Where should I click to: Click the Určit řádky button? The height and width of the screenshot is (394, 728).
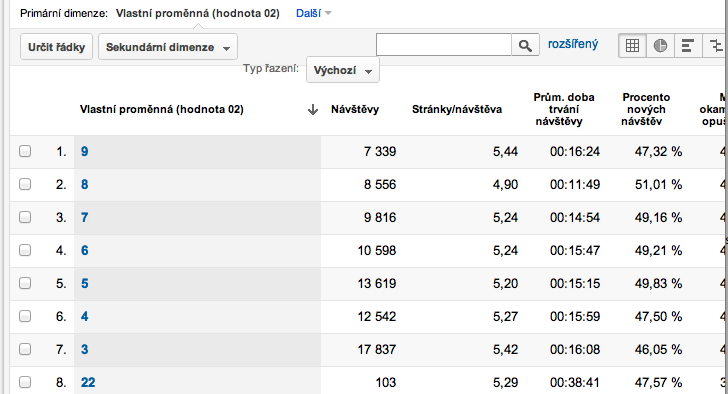(x=57, y=47)
